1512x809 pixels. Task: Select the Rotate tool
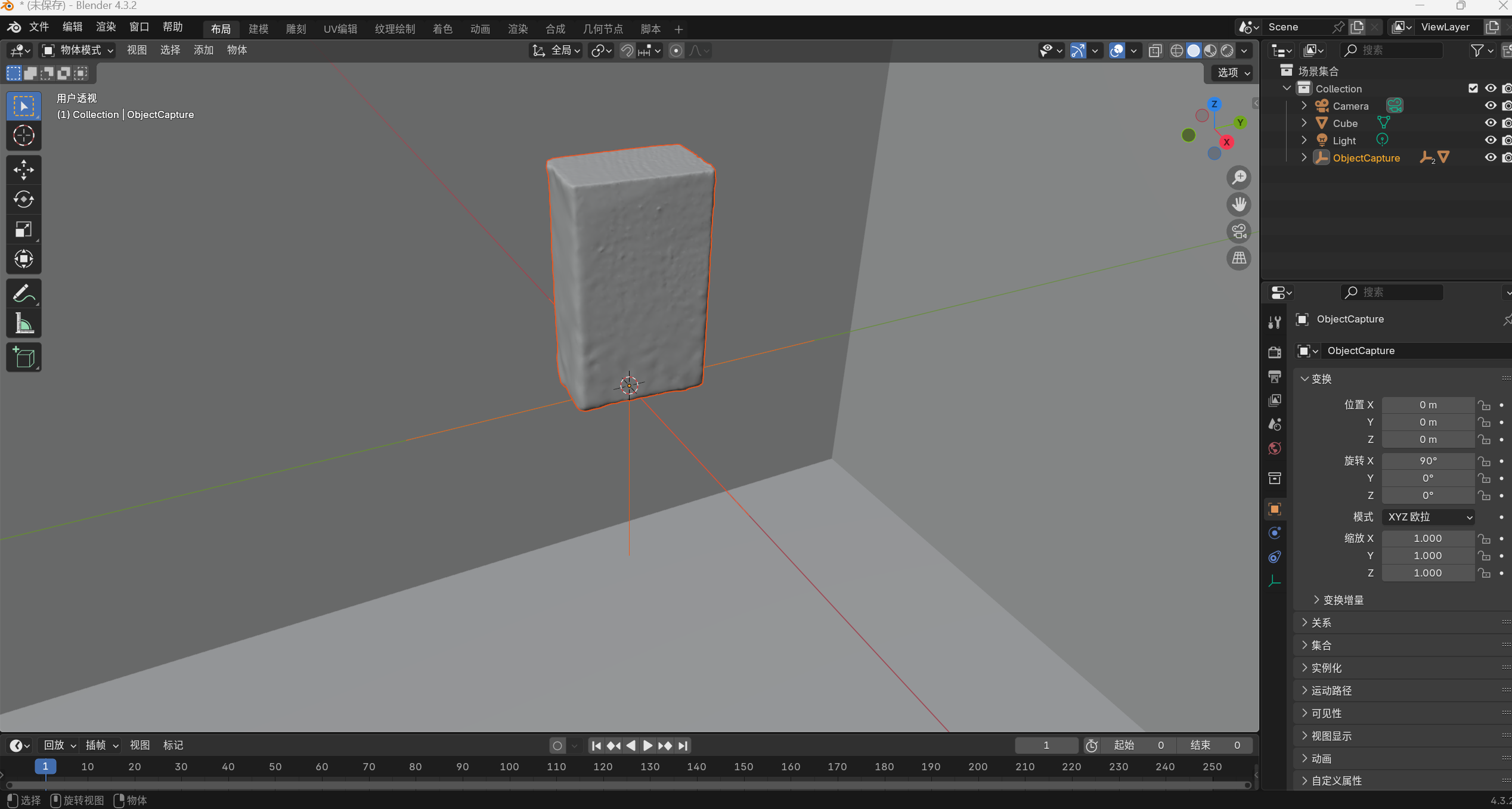click(24, 199)
